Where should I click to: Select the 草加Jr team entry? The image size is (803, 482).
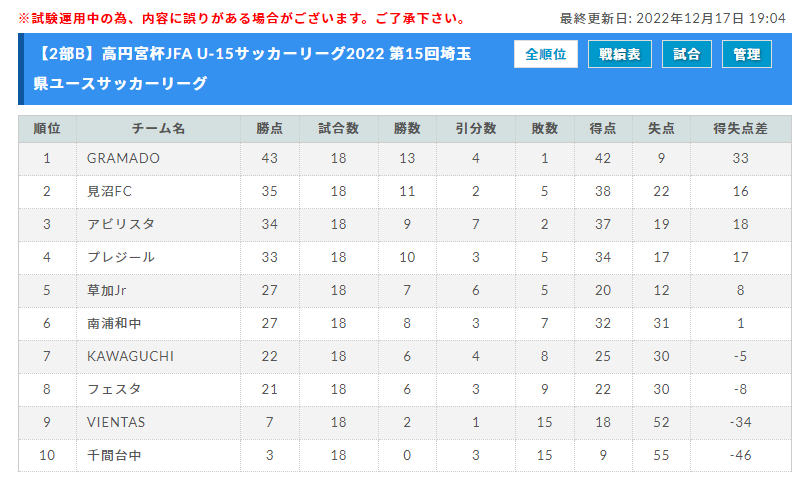(x=107, y=290)
